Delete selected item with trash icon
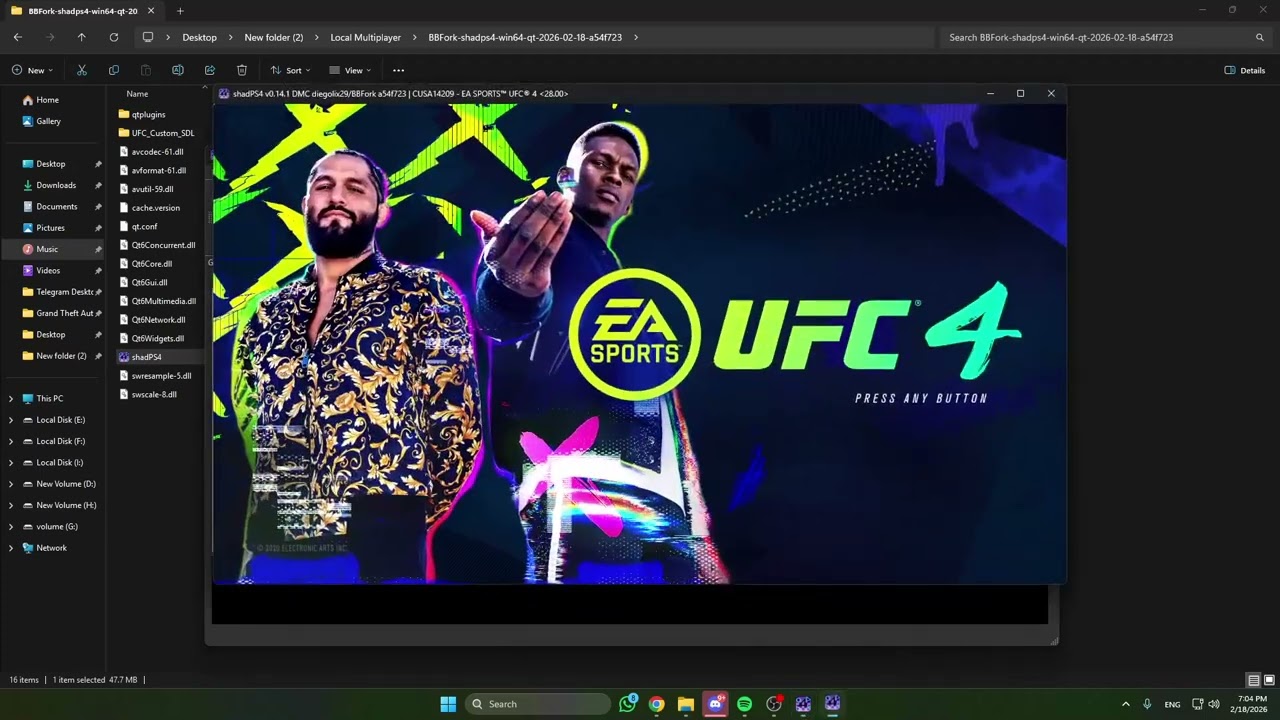Screen dimensions: 1280x720 coord(242,70)
